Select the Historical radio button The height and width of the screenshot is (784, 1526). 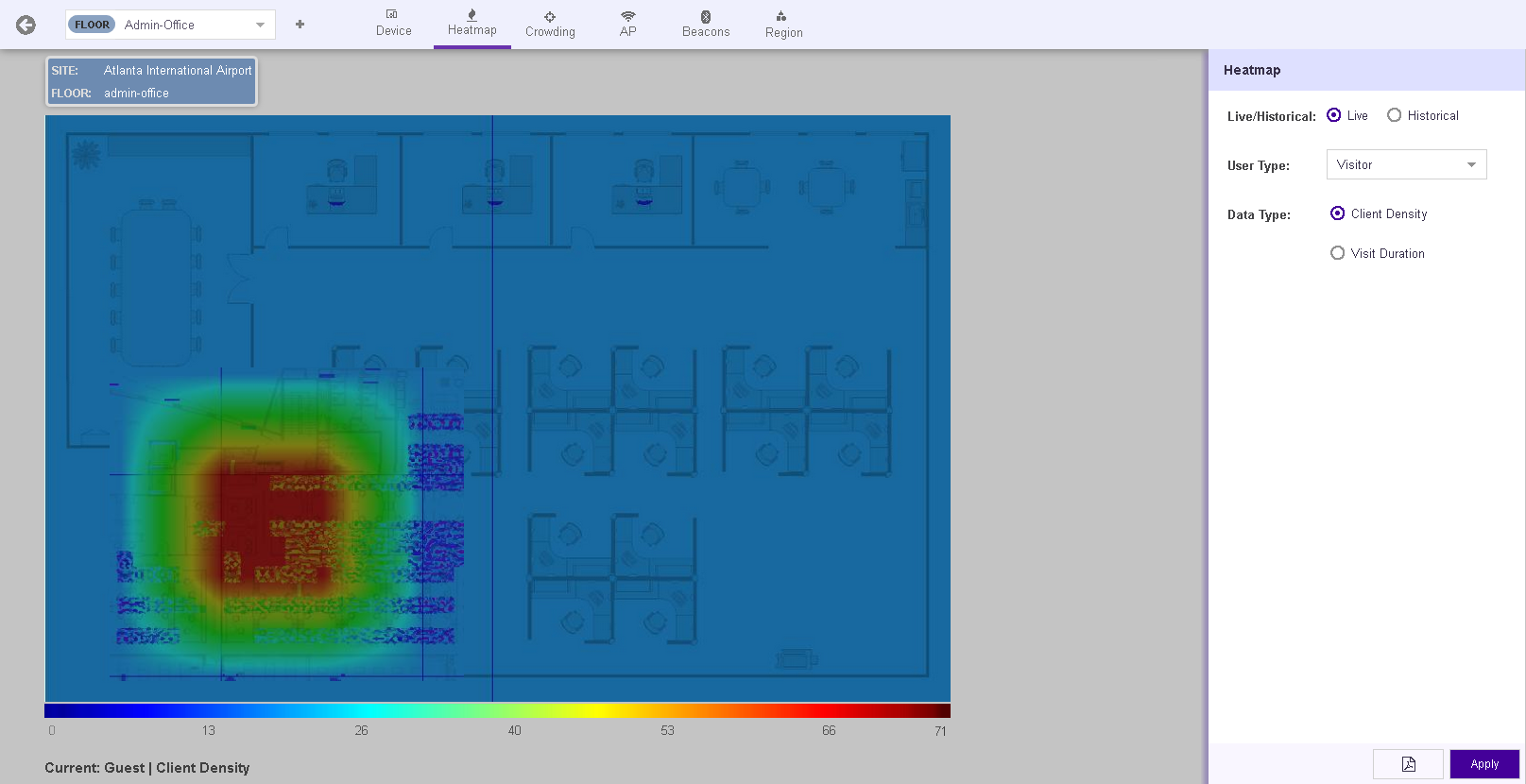point(1395,115)
